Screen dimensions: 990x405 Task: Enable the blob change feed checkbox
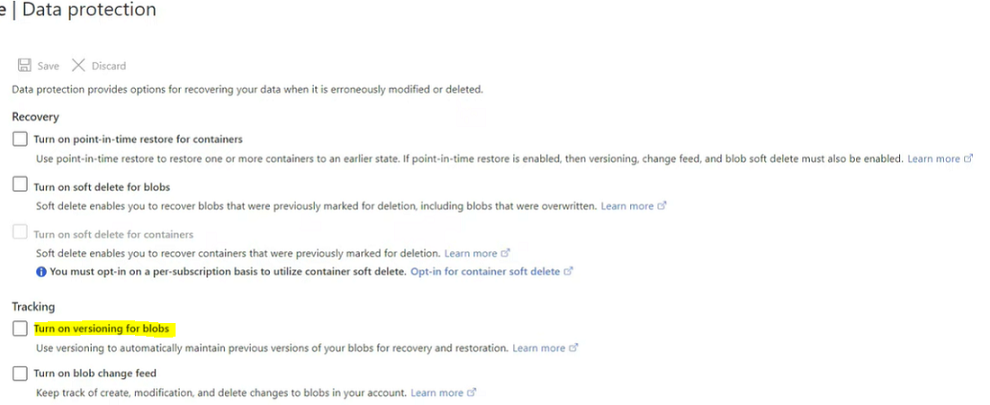[20, 373]
